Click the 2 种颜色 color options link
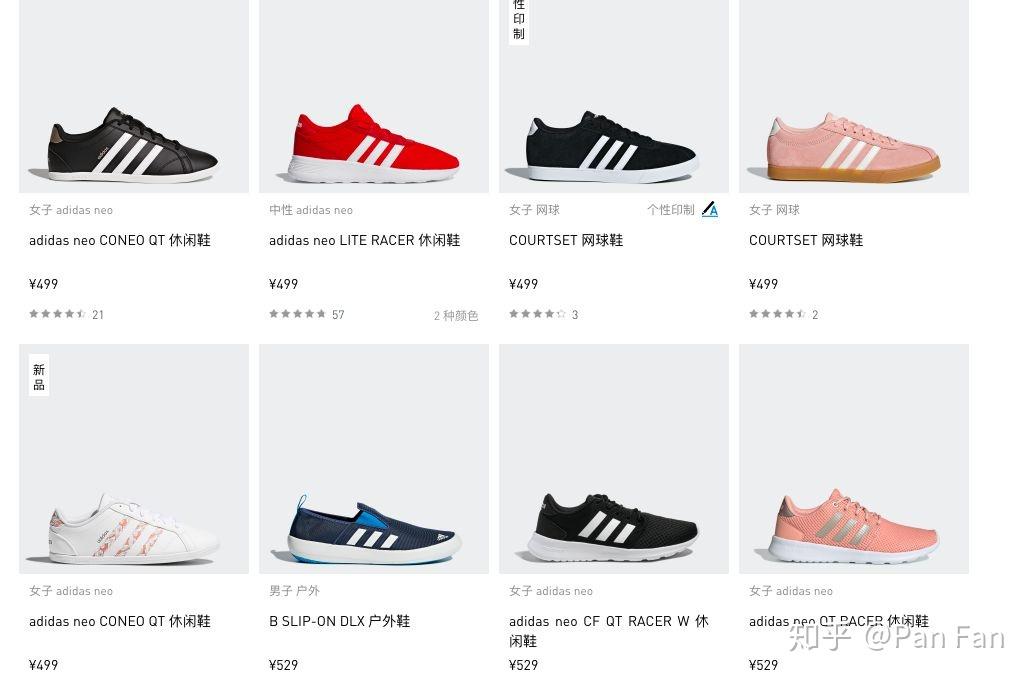This screenshot has width=1031, height=680. tap(456, 316)
